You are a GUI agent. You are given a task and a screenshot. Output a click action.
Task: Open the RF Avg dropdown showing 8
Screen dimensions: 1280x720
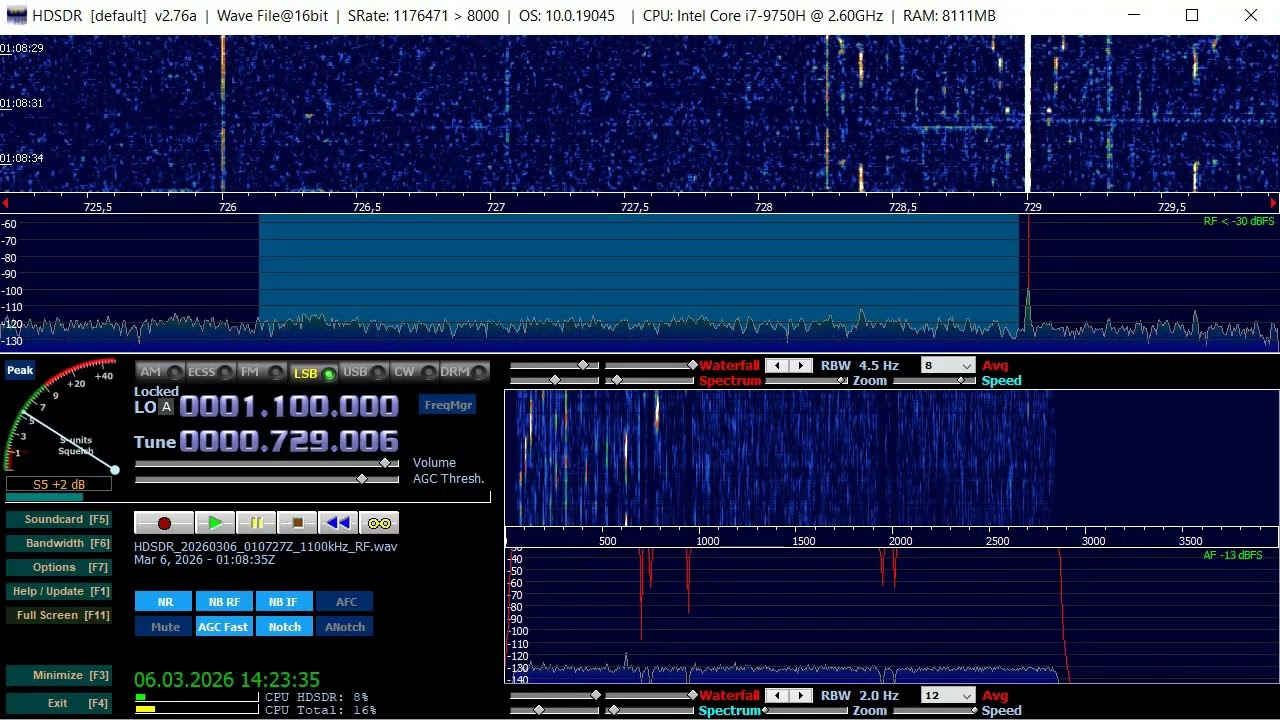click(947, 366)
